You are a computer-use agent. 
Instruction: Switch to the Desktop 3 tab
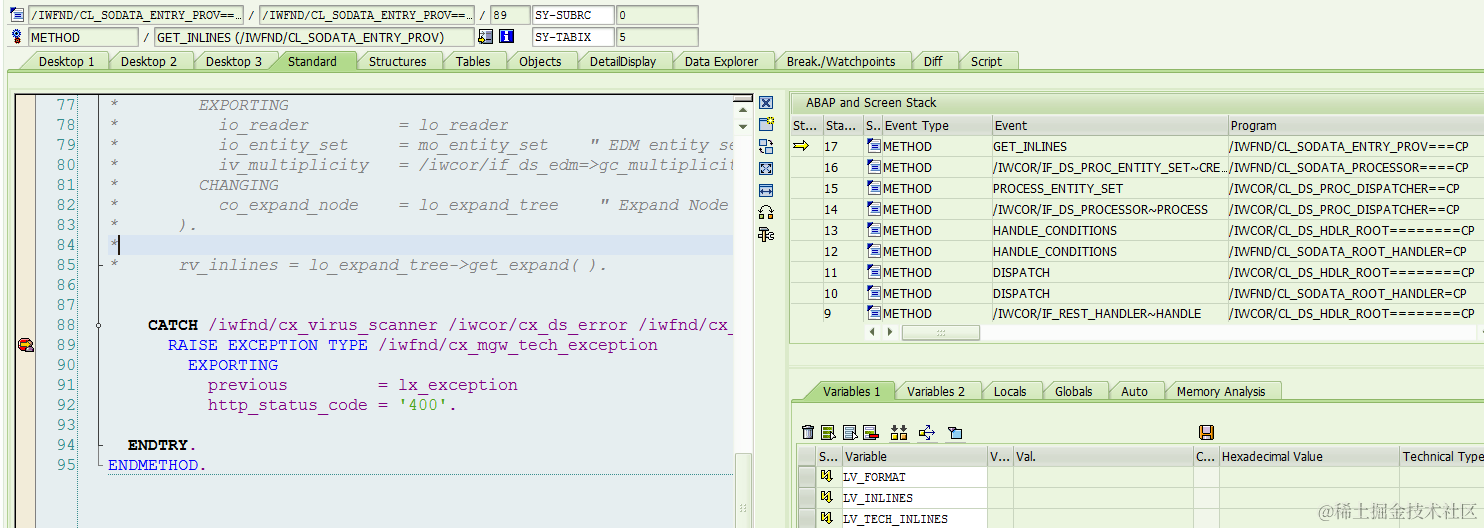234,61
